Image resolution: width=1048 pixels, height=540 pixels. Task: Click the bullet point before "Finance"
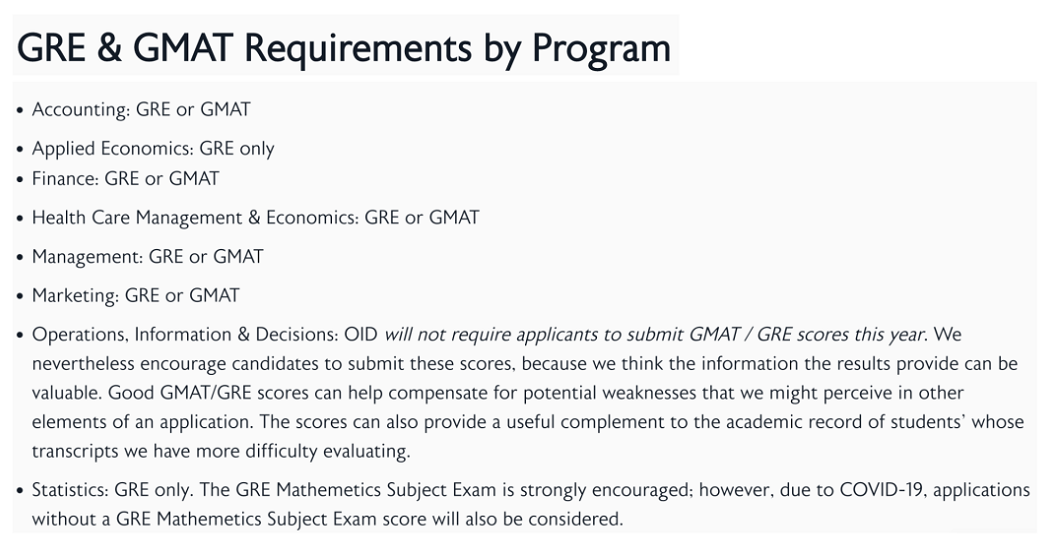click(x=20, y=180)
